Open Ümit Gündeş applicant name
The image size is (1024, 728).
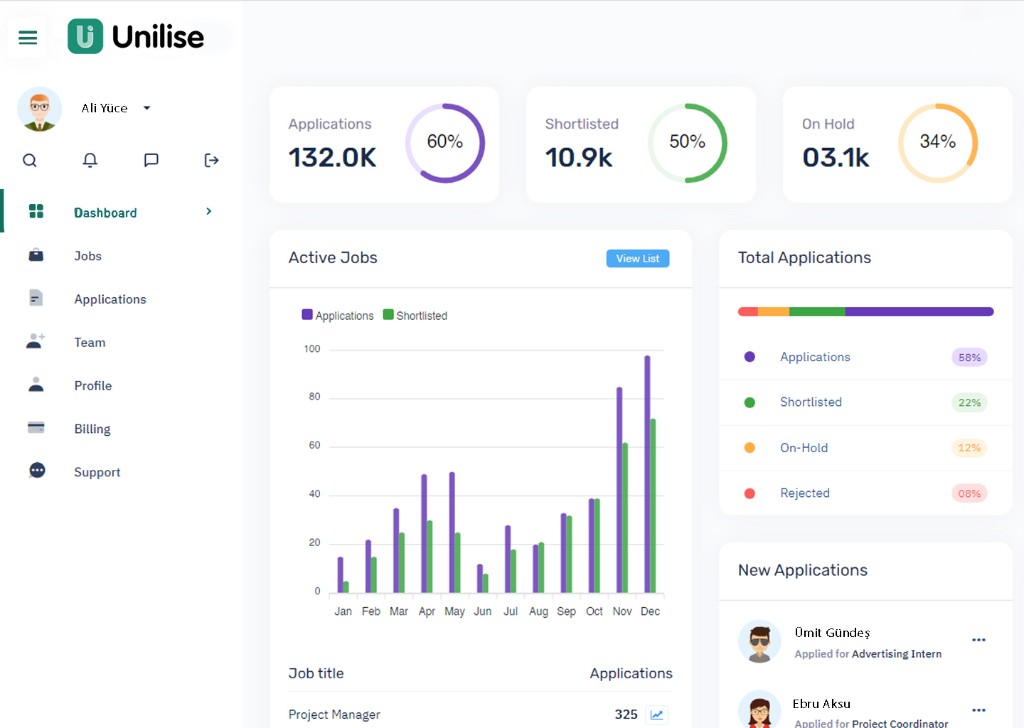[x=832, y=633]
